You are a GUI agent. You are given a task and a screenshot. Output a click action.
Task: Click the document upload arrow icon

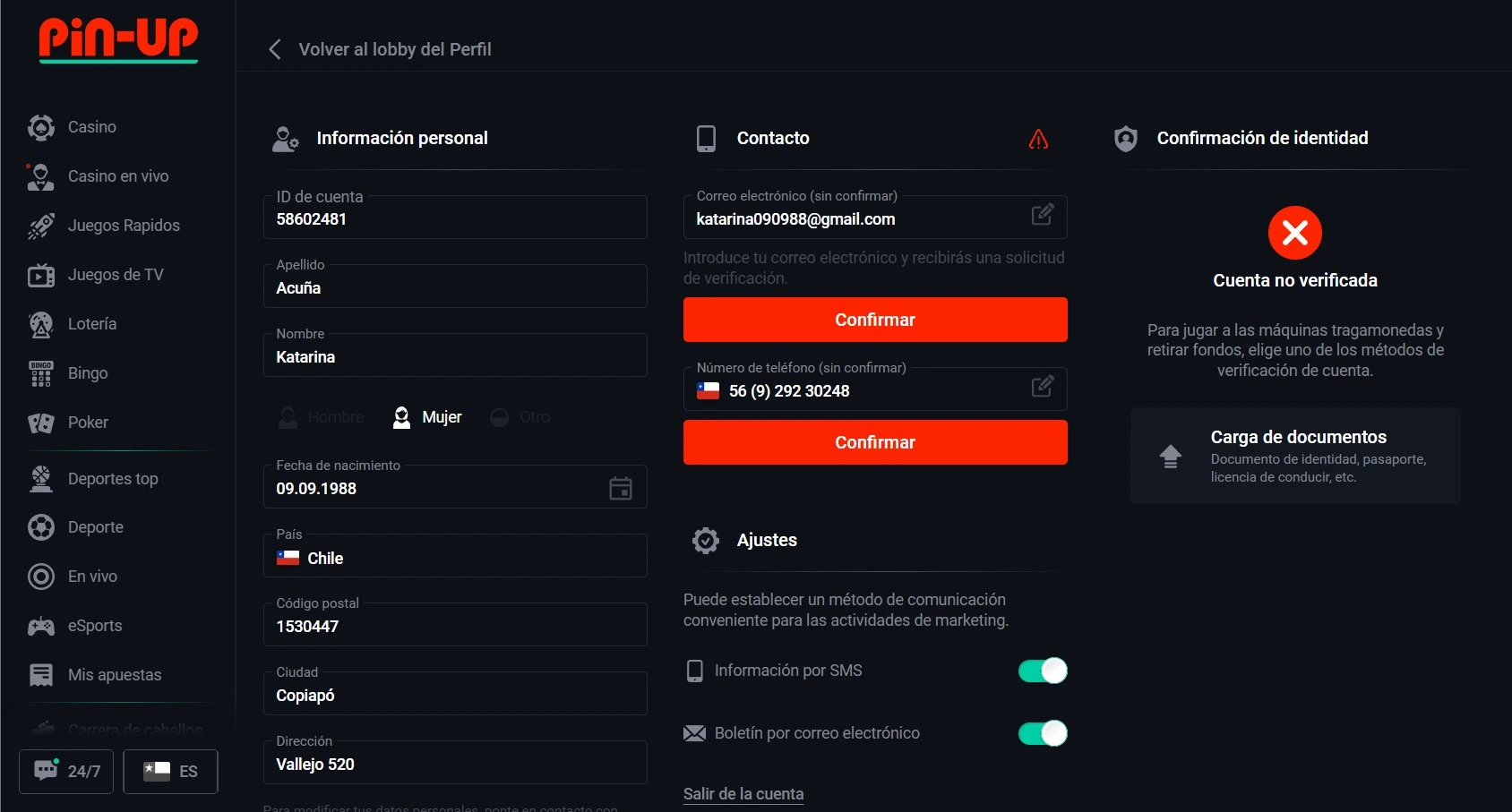[1170, 457]
